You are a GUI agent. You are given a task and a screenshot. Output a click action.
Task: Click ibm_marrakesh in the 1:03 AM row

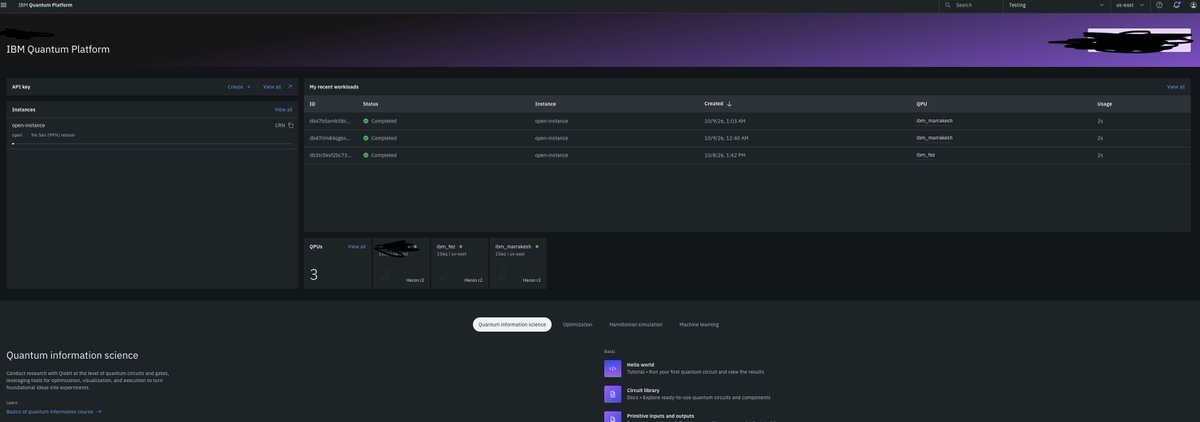click(x=934, y=121)
